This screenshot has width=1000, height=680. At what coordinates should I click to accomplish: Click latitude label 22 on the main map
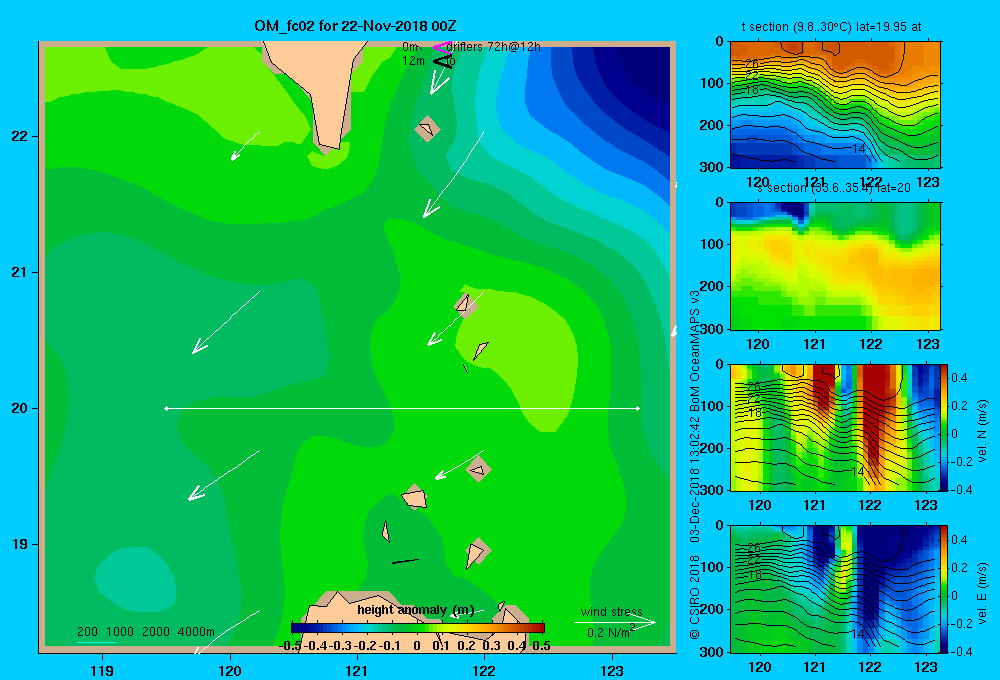(20, 136)
